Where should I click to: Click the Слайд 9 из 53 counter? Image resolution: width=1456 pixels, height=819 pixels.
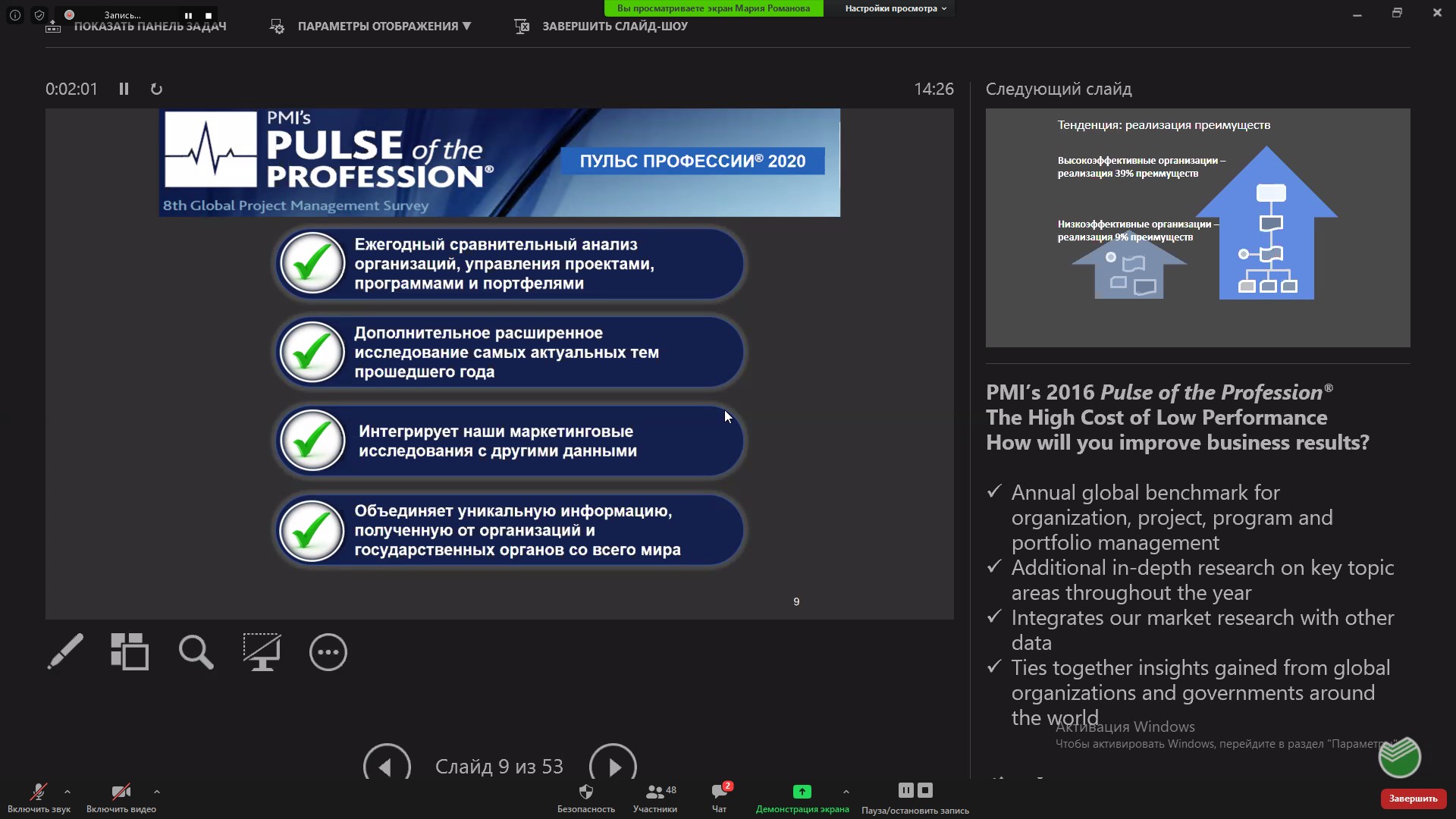[x=499, y=767]
